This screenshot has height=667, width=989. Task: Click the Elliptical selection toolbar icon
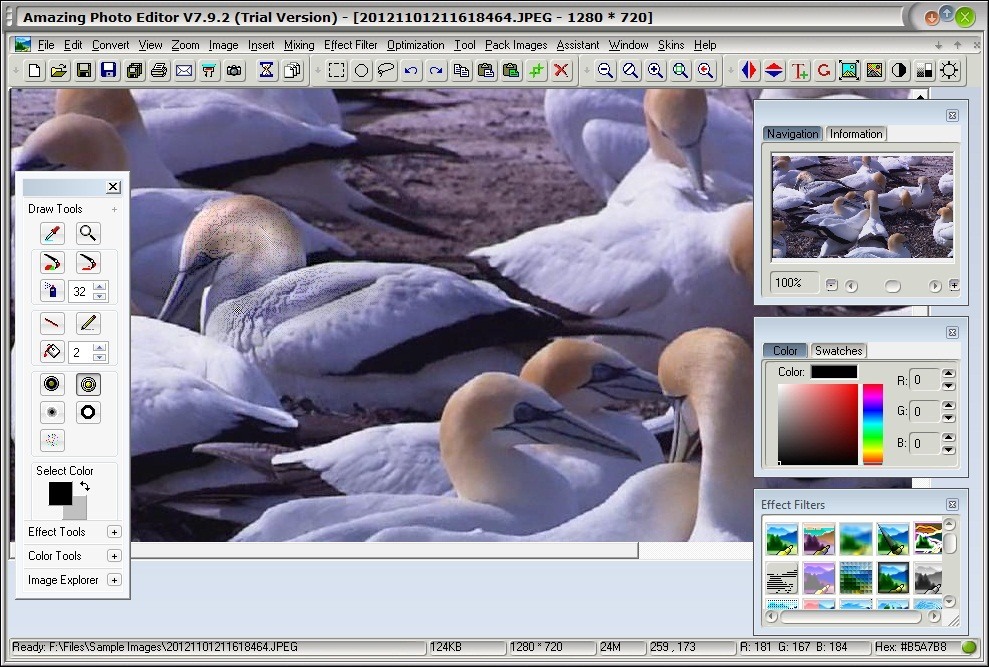(x=361, y=70)
